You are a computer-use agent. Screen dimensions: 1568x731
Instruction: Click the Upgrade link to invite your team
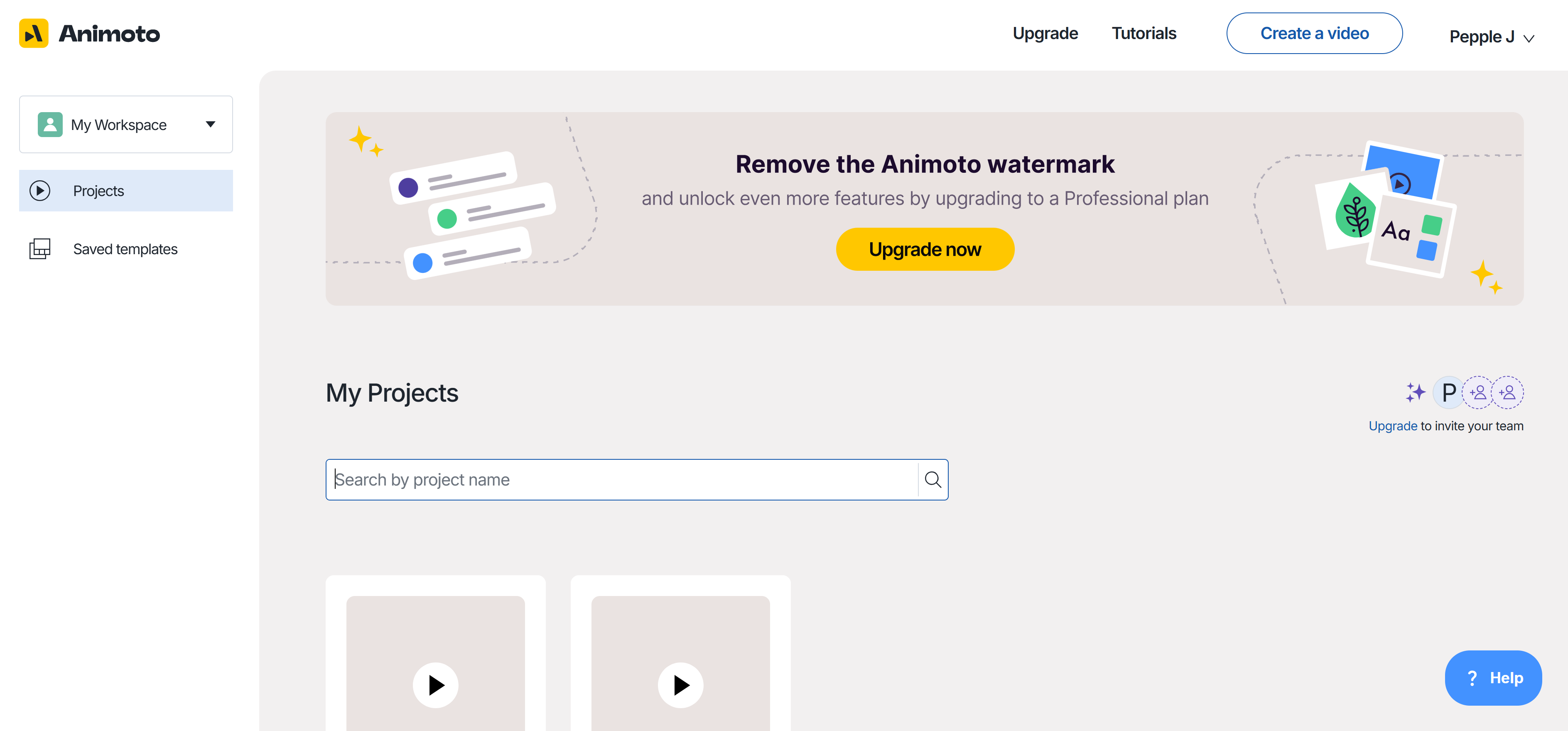[x=1393, y=425]
